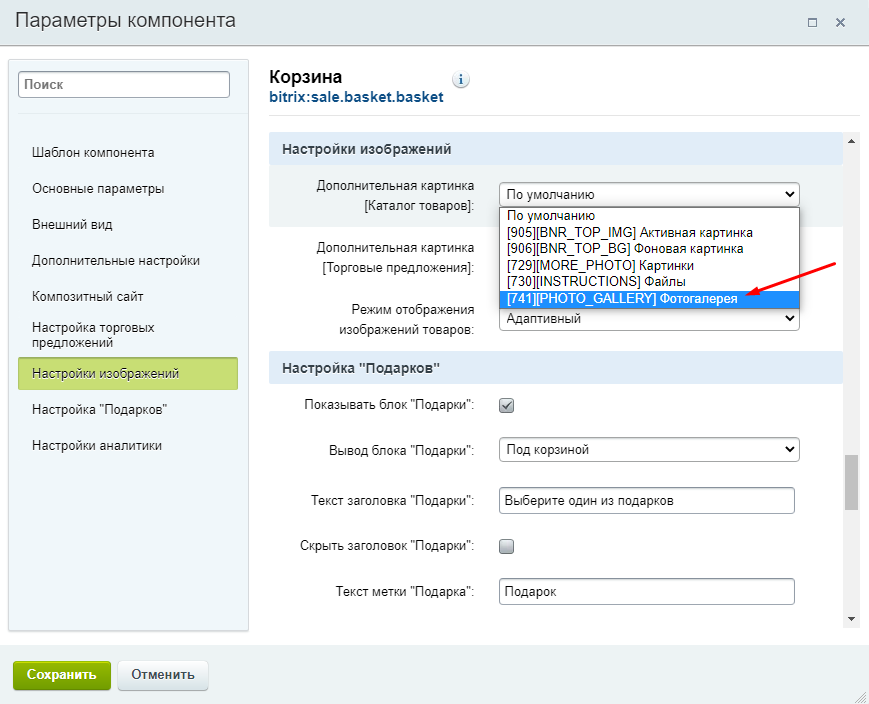Click the Отменить button
869x704 pixels.
(162, 675)
